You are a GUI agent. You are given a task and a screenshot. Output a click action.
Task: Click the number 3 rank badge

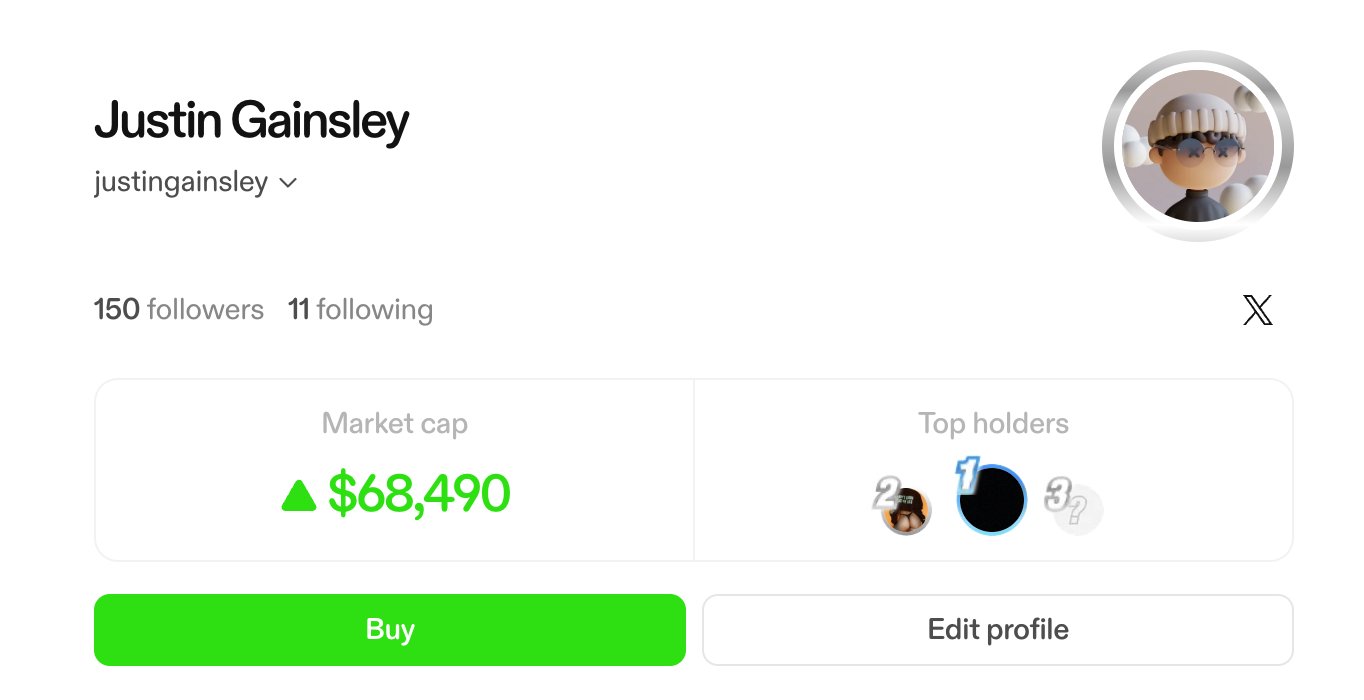point(1058,493)
